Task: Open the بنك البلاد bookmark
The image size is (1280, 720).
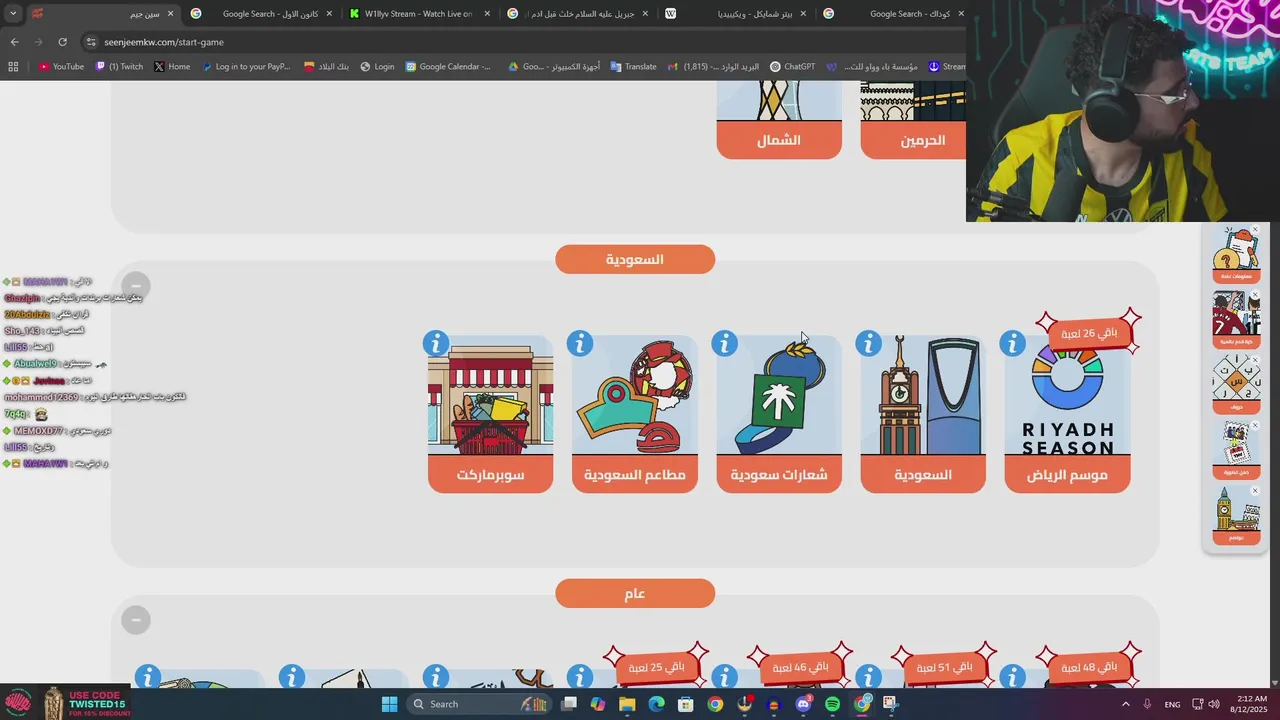Action: tap(327, 67)
